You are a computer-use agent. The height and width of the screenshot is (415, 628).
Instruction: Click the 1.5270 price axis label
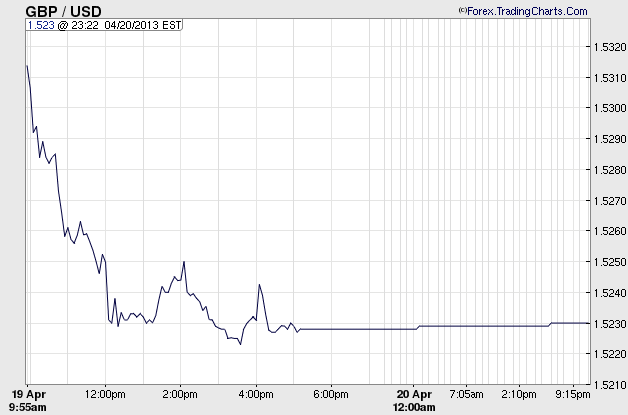[610, 200]
